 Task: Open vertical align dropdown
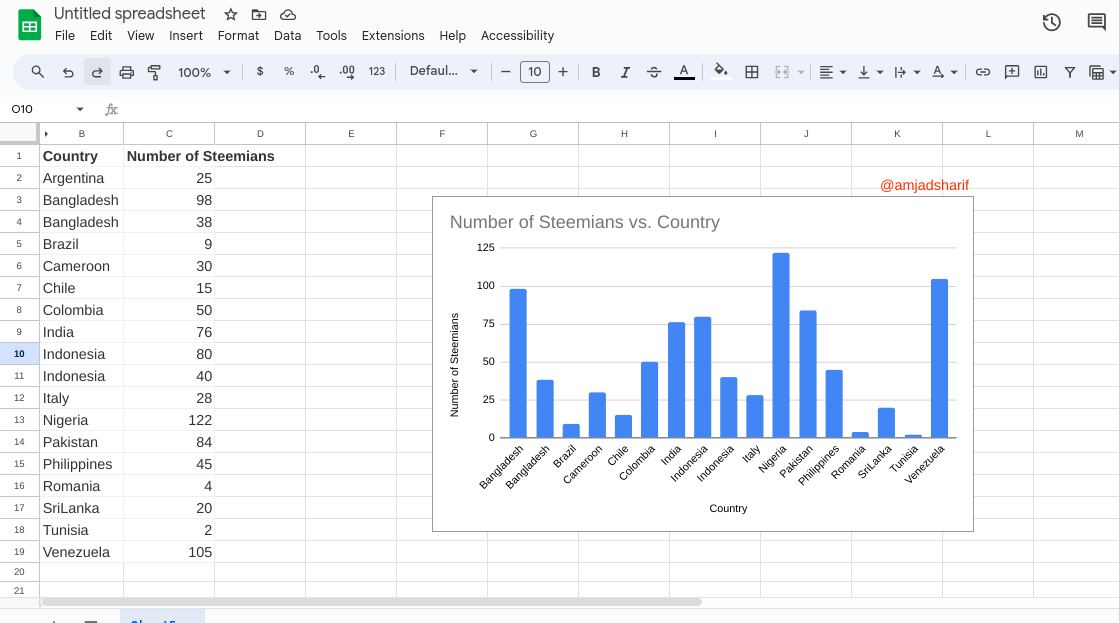tap(870, 72)
